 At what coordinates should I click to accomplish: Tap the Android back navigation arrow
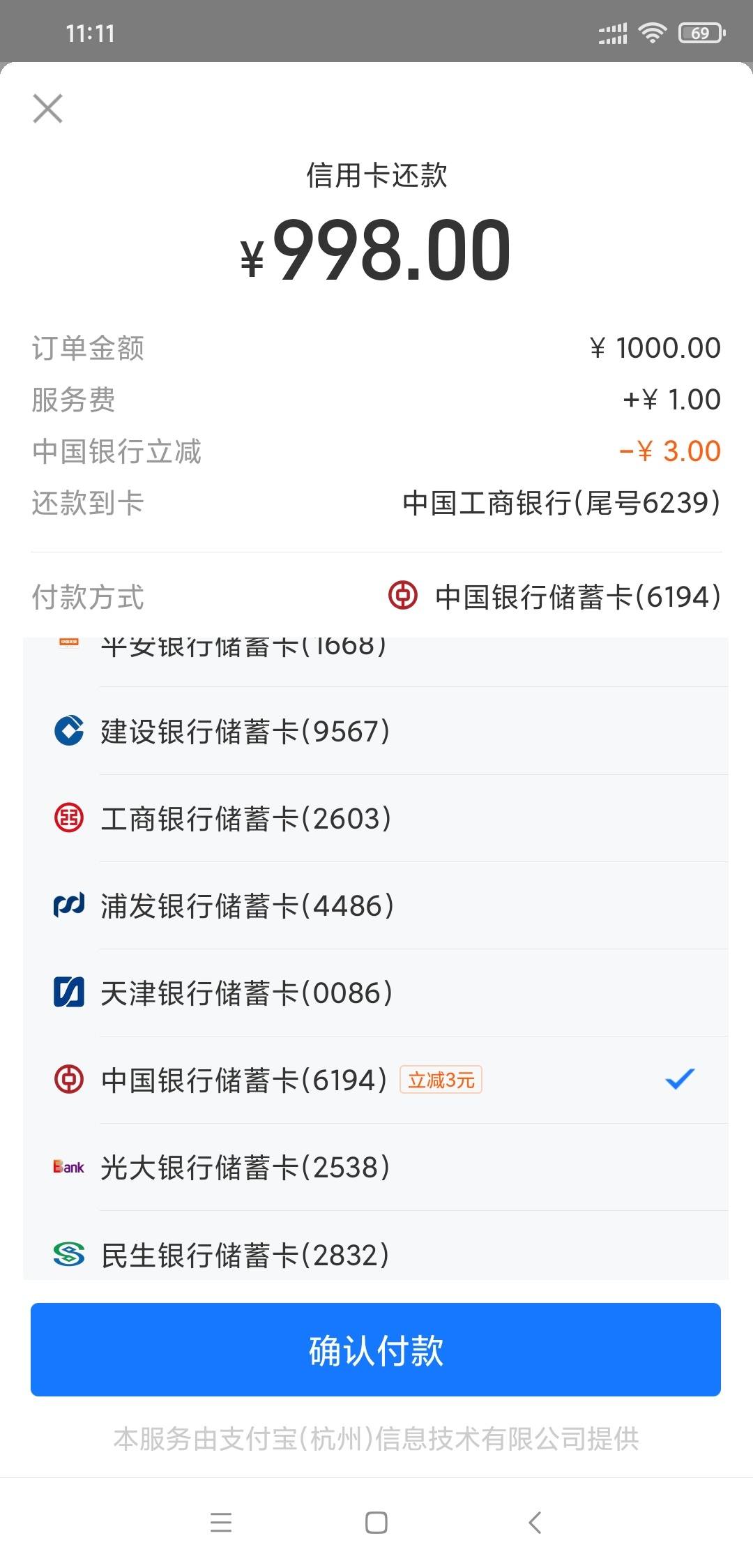535,1522
